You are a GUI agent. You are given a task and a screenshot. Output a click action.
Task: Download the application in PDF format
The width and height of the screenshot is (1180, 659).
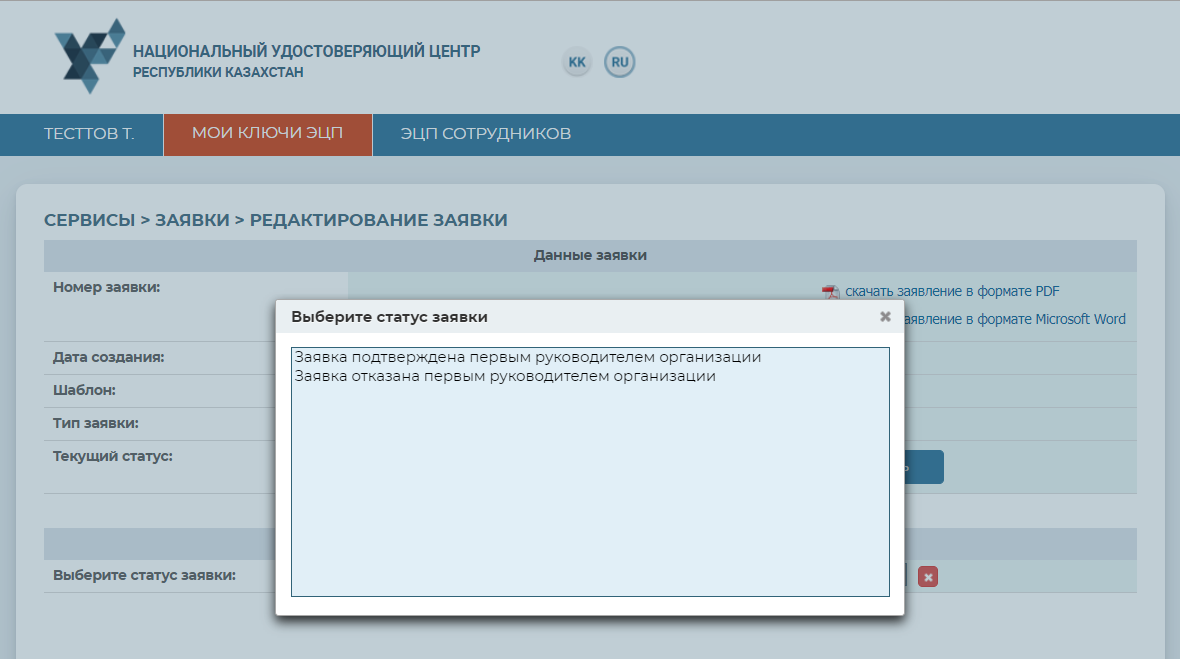tap(951, 291)
